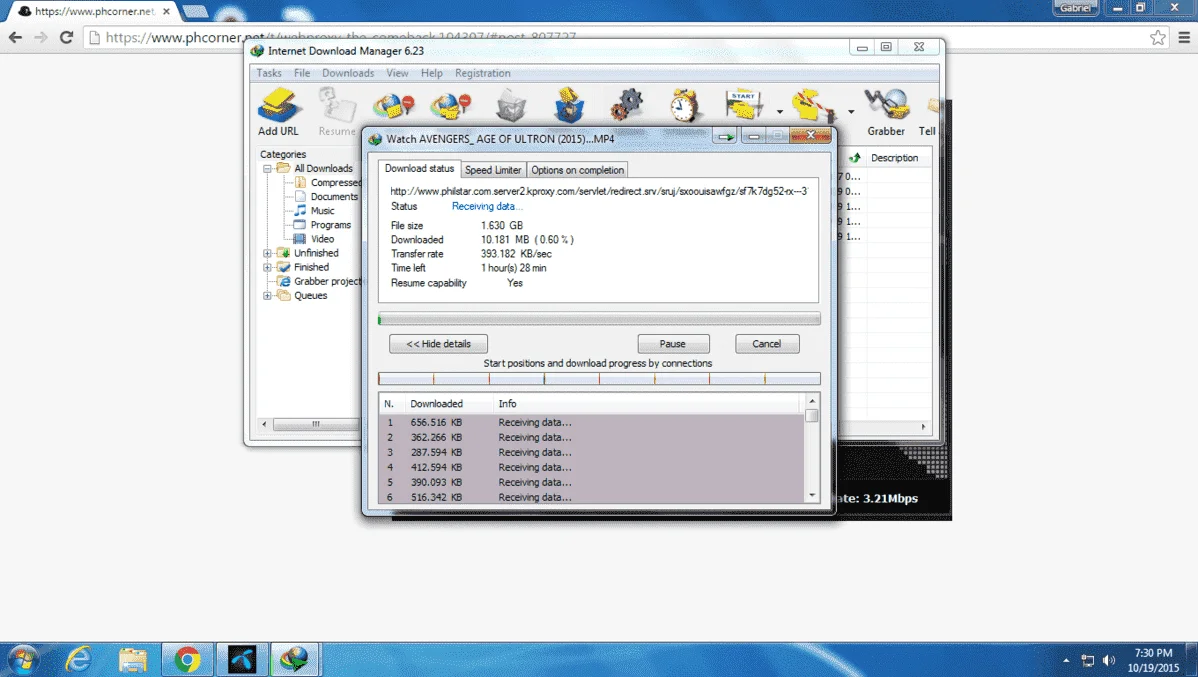Open the File menu
The image size is (1198, 677).
click(x=302, y=73)
